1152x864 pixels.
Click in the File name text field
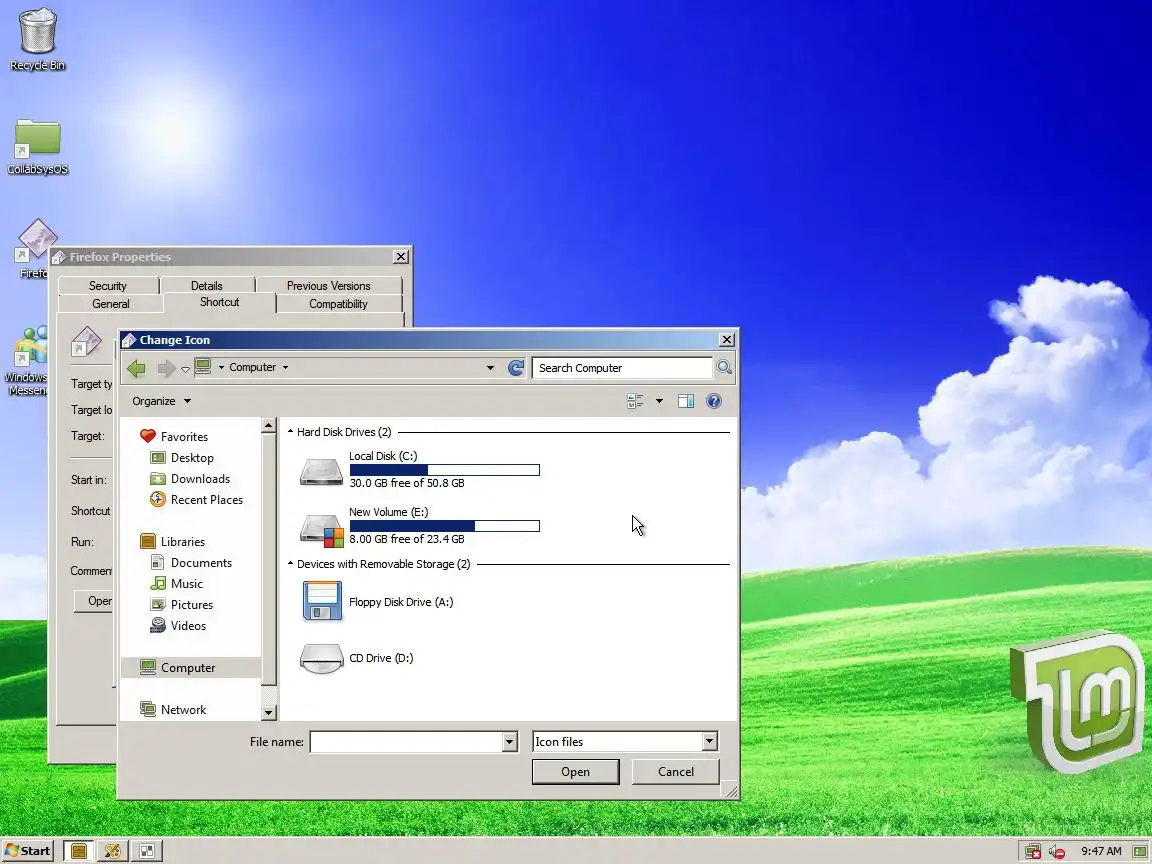406,742
